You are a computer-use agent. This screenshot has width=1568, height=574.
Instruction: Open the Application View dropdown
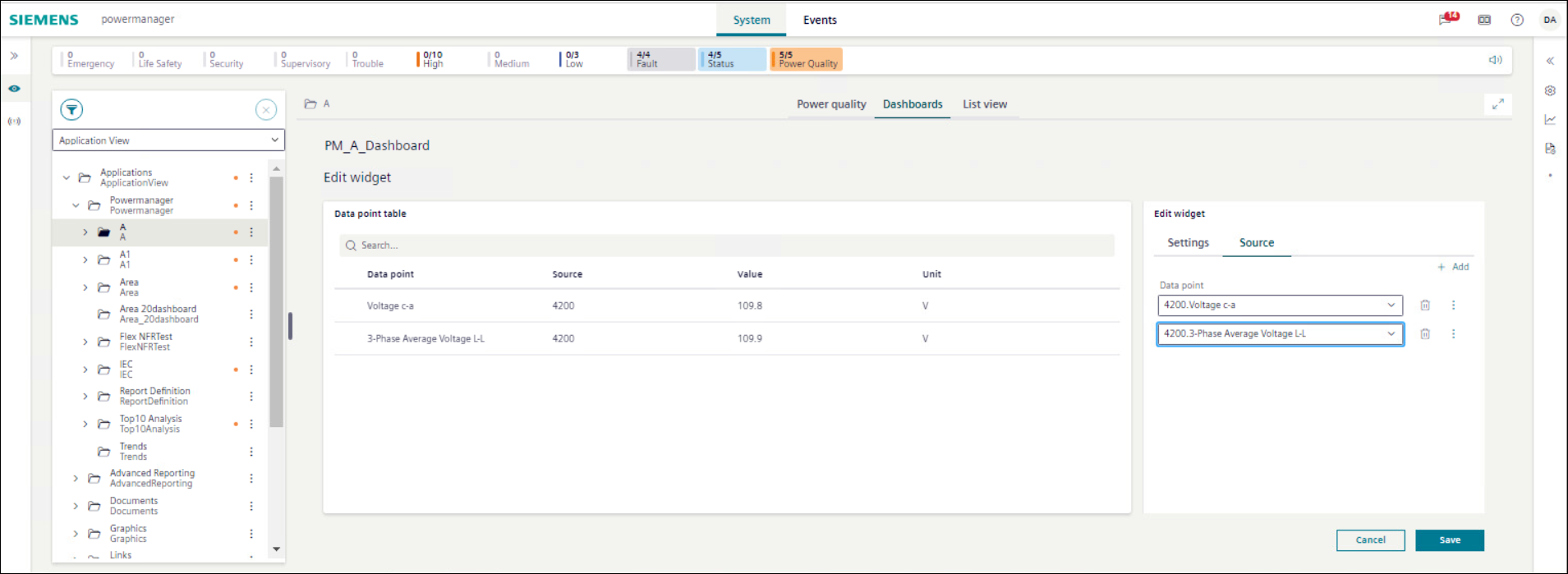coord(168,140)
